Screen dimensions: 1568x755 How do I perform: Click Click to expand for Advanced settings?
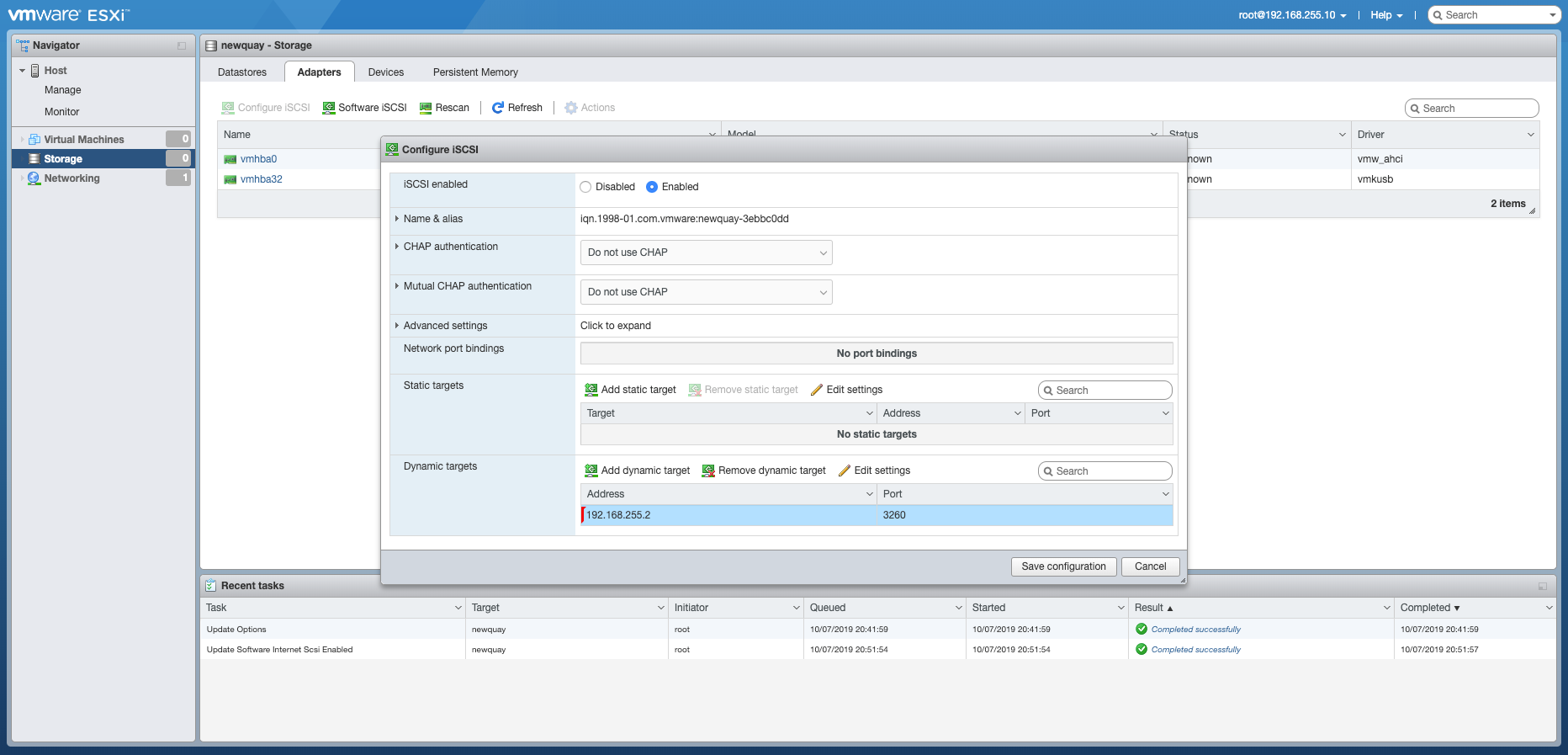click(x=616, y=326)
